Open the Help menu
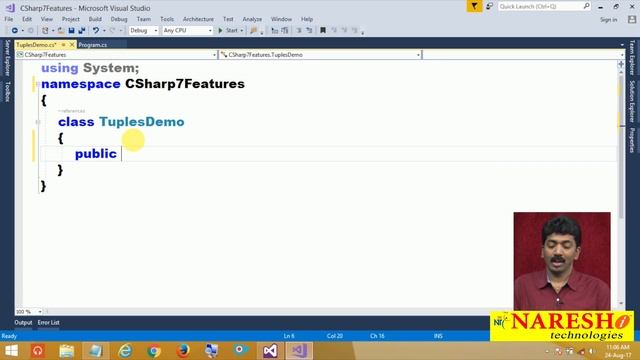Image resolution: width=640 pixels, height=360 pixels. 307,19
